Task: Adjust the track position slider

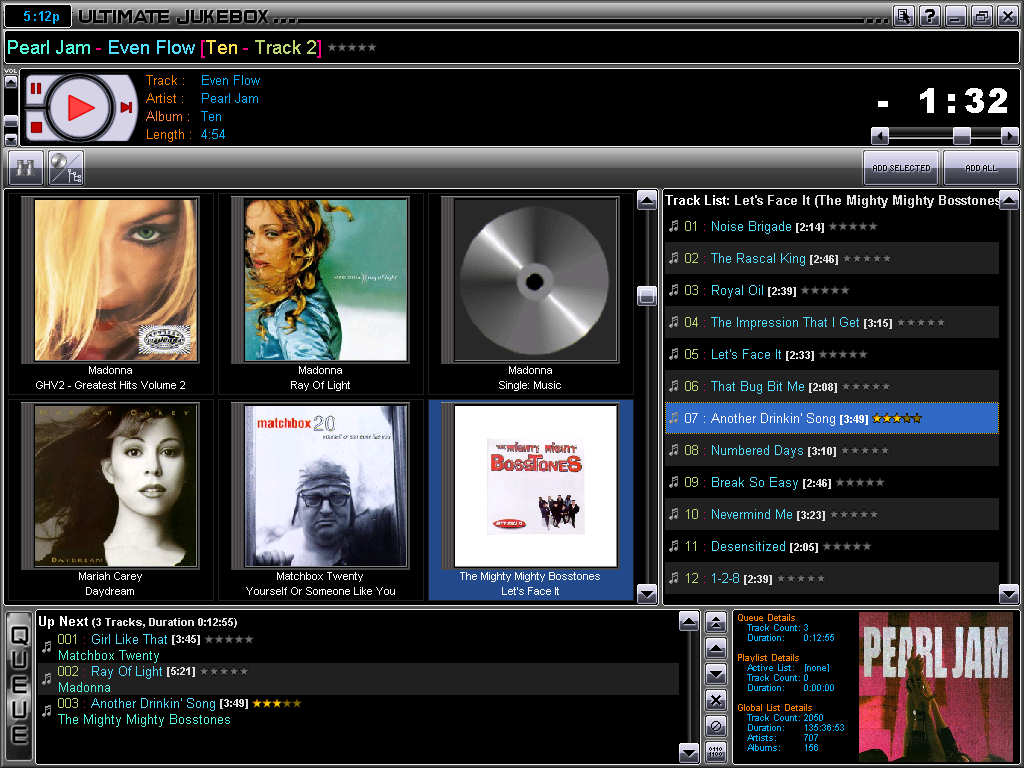Action: (962, 134)
